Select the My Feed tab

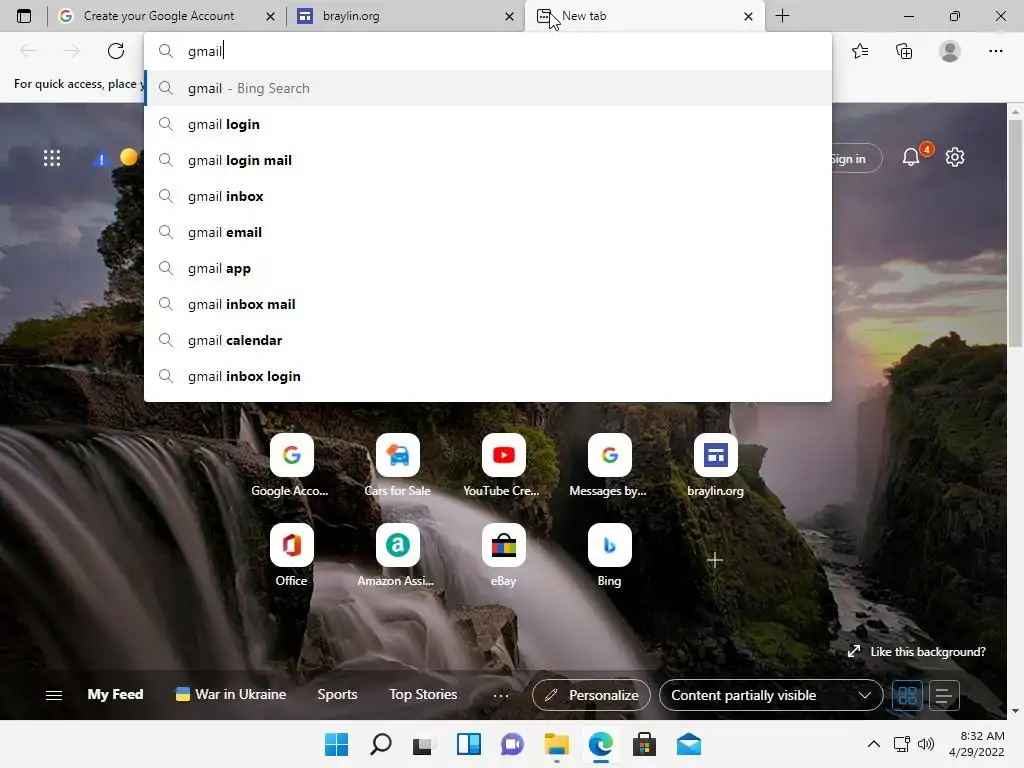[x=116, y=694]
